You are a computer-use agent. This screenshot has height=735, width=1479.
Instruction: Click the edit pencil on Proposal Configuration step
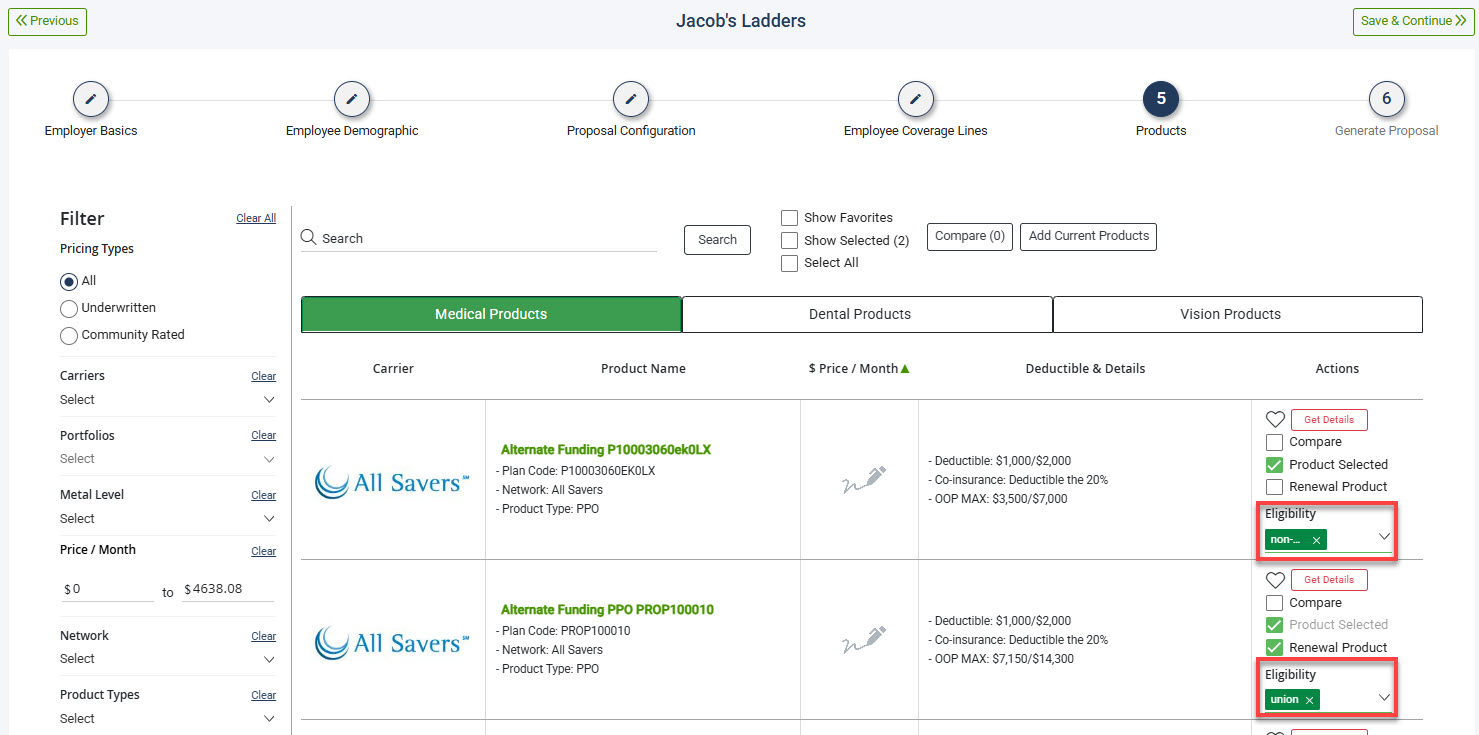click(630, 99)
